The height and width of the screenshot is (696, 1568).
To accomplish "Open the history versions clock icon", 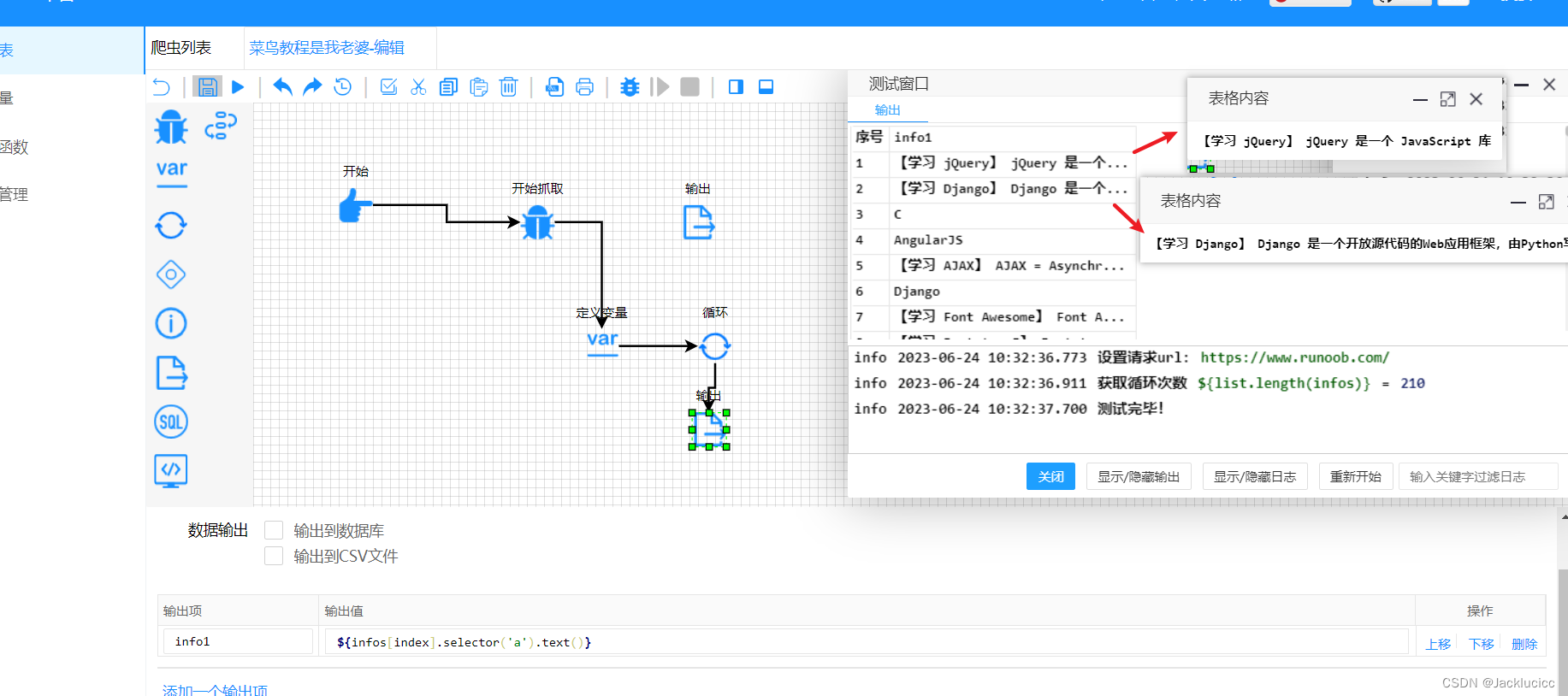I will (343, 86).
